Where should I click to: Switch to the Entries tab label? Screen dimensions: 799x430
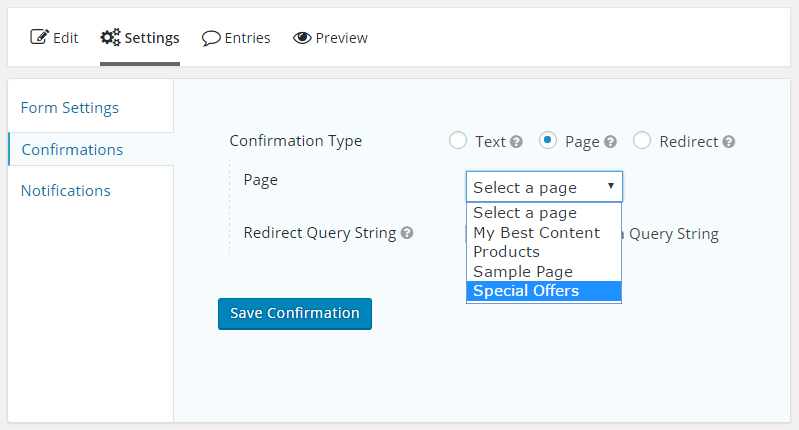[x=247, y=38]
